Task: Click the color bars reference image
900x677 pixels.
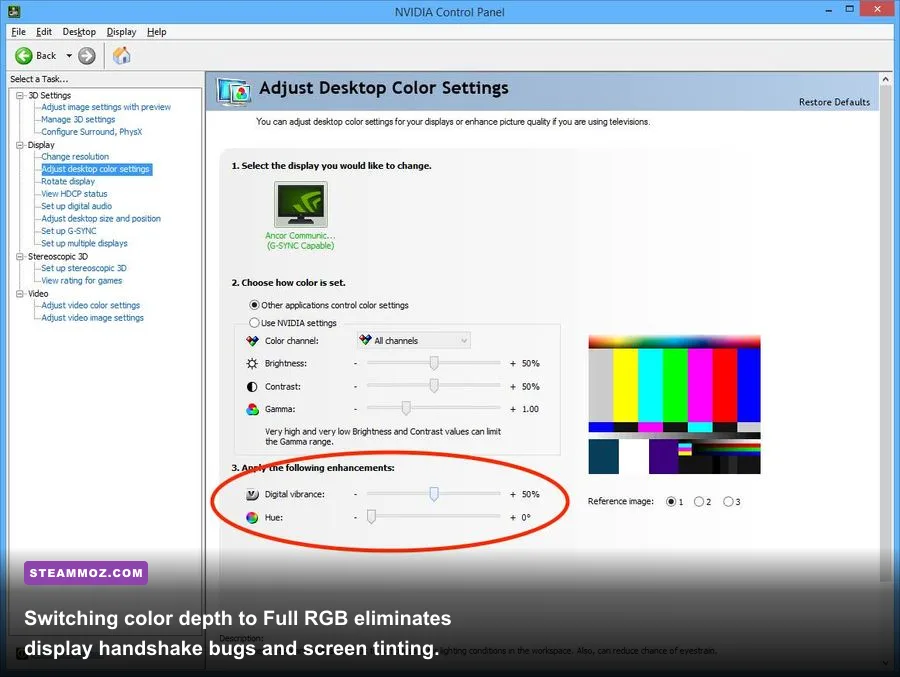Action: pyautogui.click(x=674, y=405)
